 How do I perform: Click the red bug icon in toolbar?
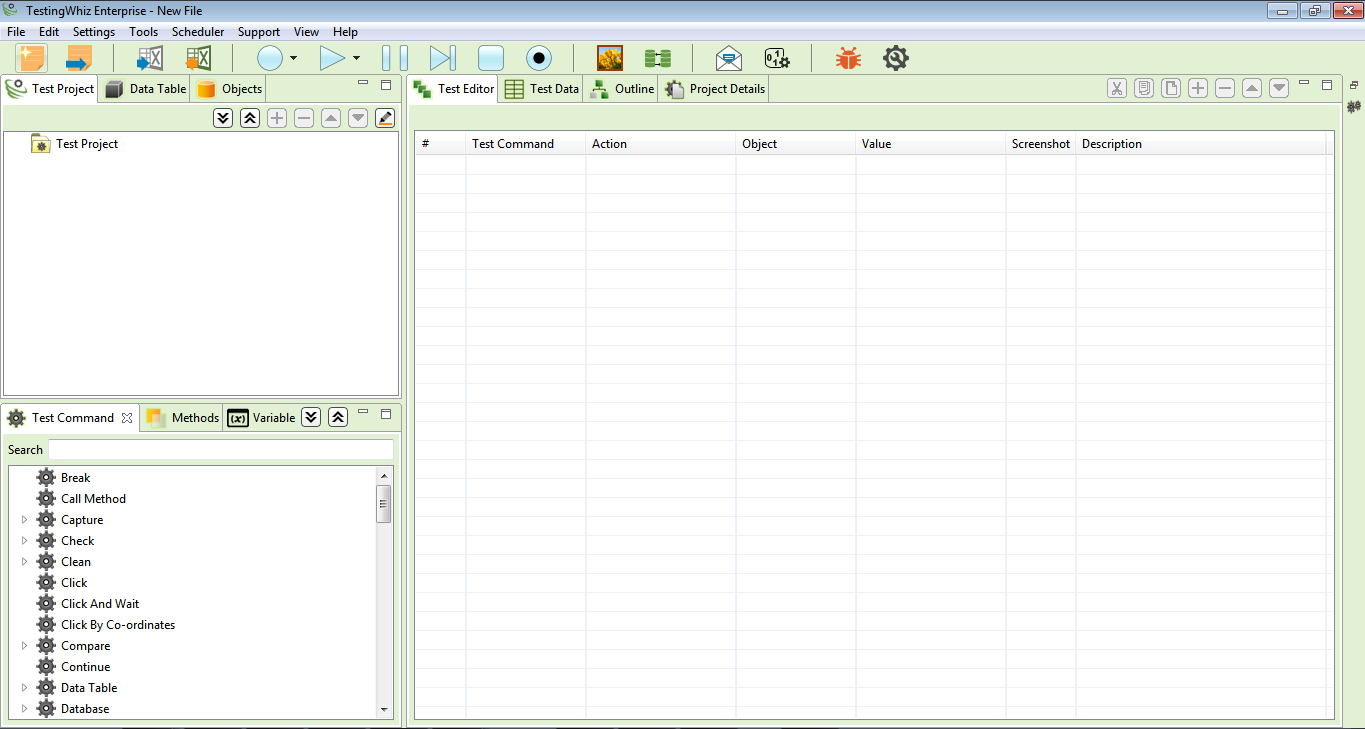click(848, 58)
